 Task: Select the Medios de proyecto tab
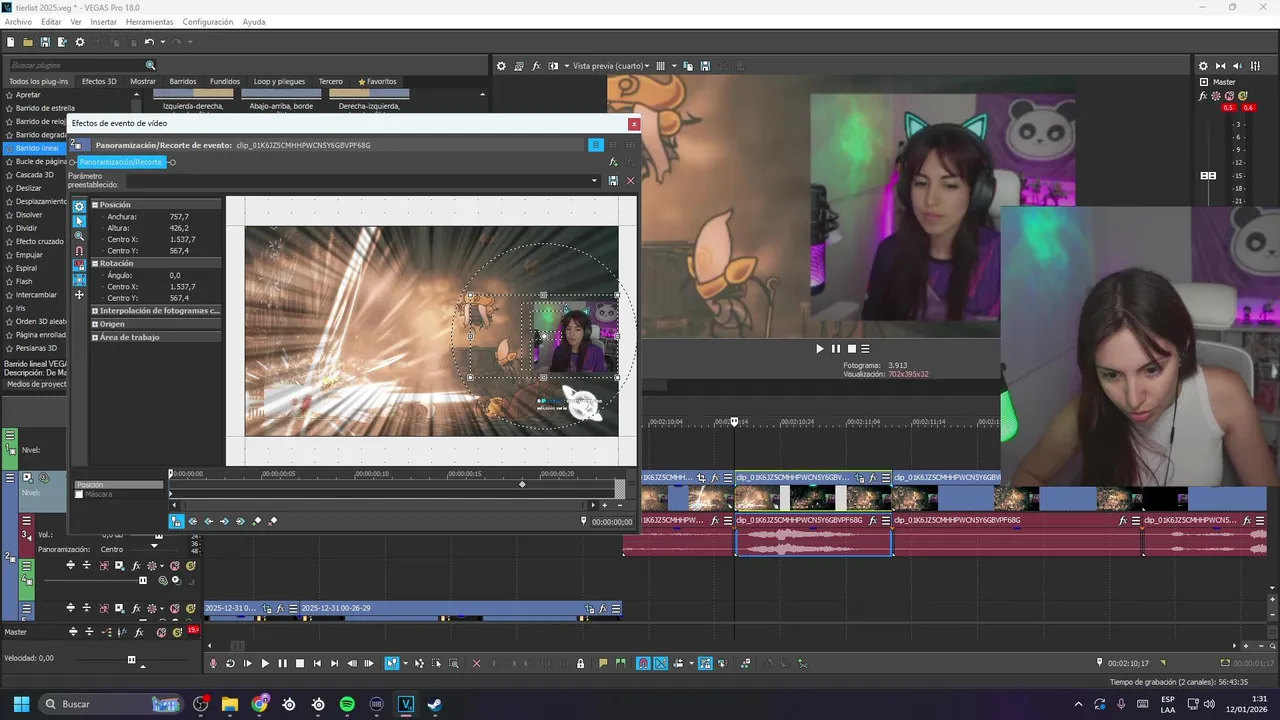34,384
